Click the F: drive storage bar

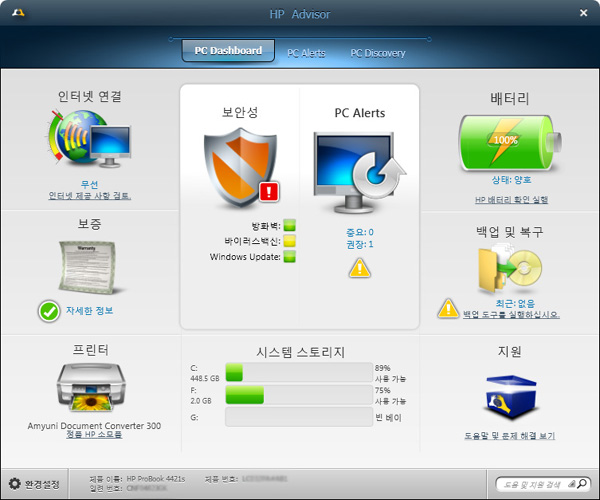point(299,395)
